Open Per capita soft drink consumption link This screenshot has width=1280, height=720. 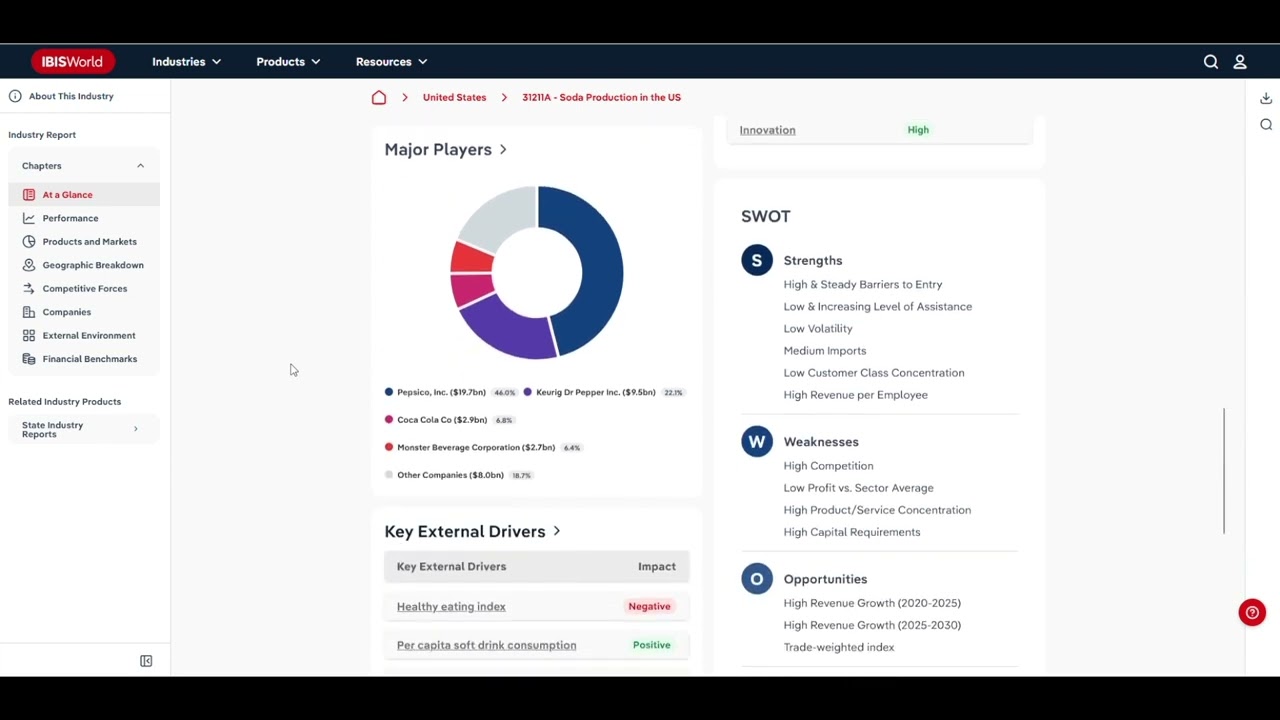point(486,645)
